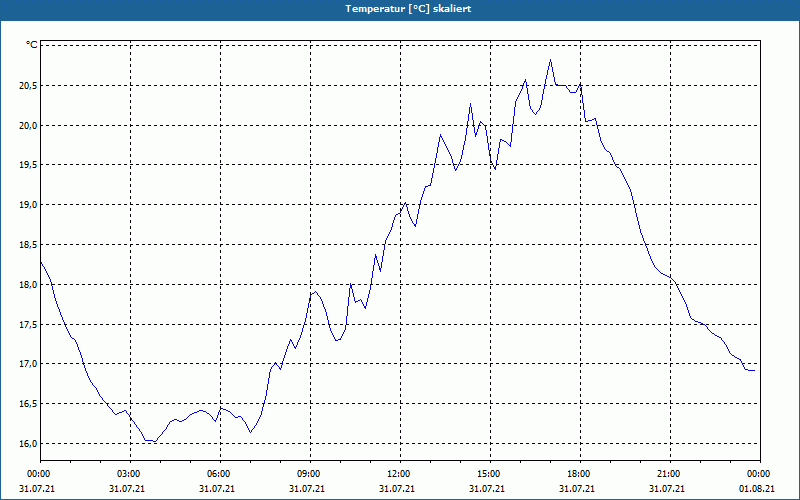
Task: Click the 19,5 y-axis label
Action: [x=28, y=165]
